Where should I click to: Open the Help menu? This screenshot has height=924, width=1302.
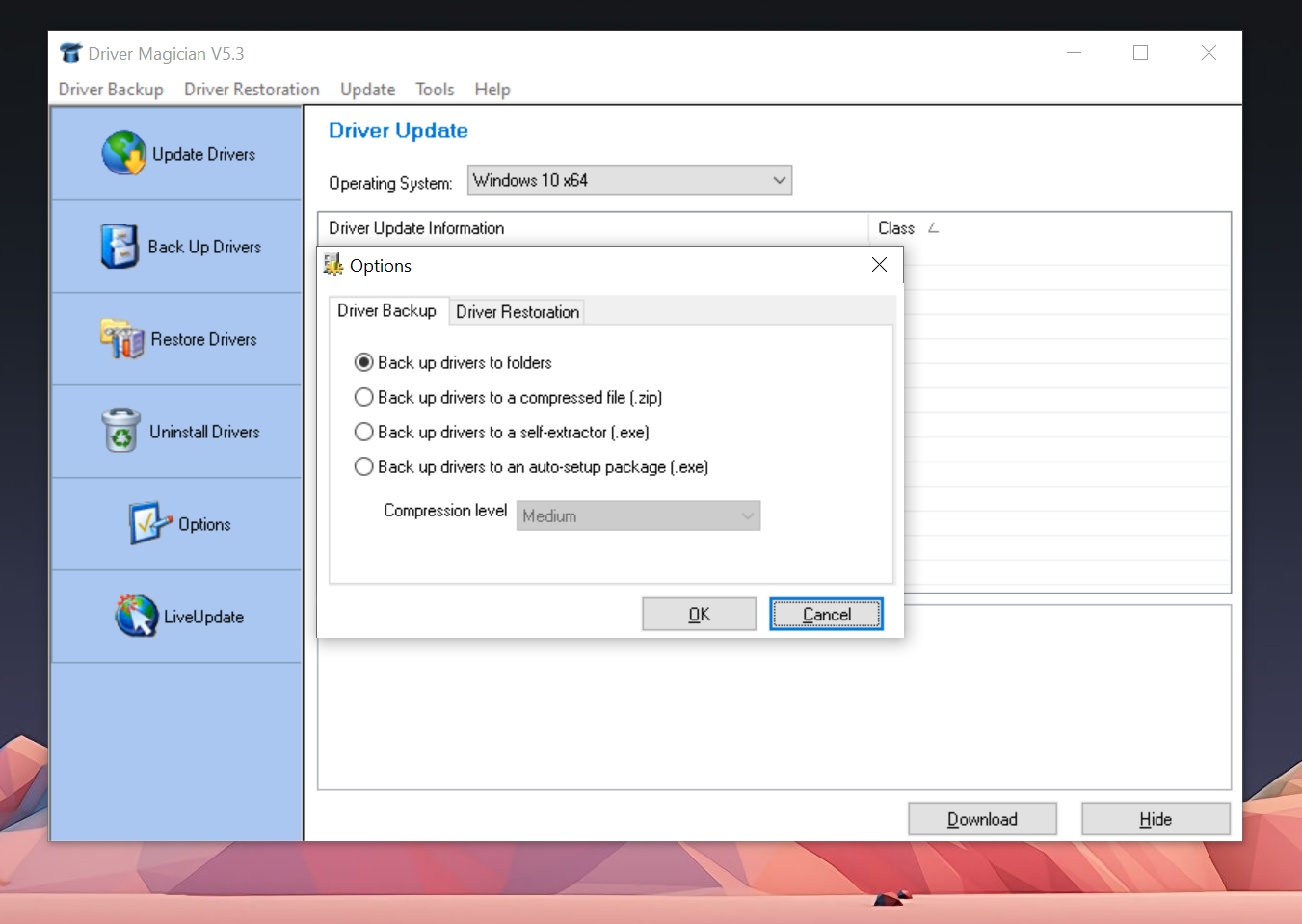point(492,90)
